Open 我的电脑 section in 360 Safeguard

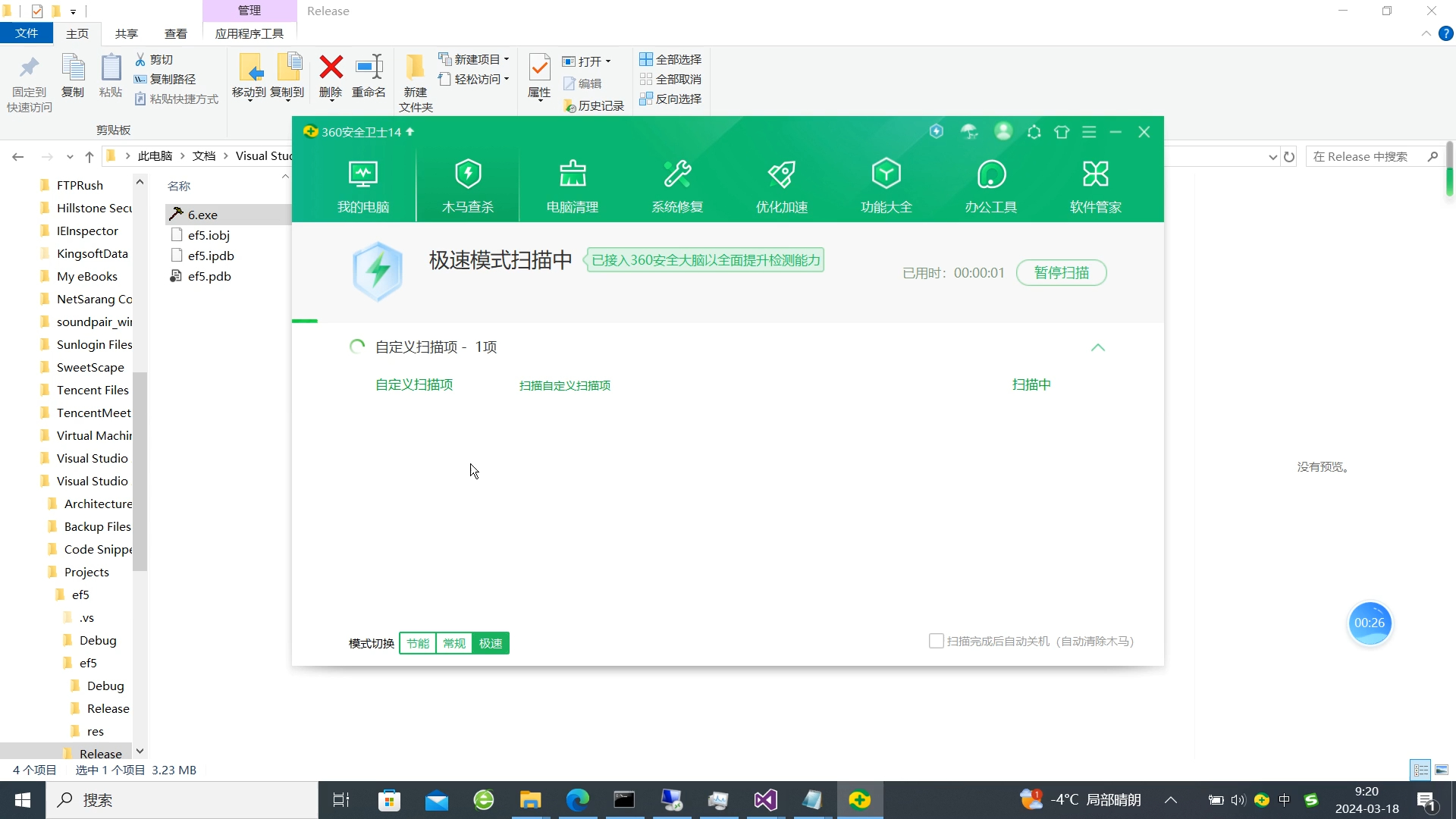pos(363,186)
